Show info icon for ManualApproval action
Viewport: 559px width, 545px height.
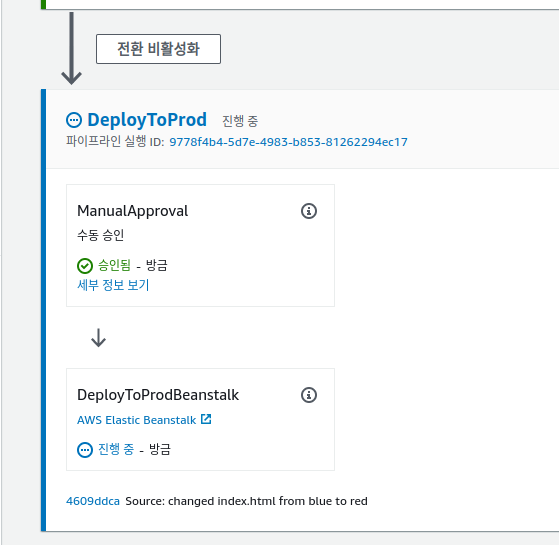pyautogui.click(x=309, y=211)
